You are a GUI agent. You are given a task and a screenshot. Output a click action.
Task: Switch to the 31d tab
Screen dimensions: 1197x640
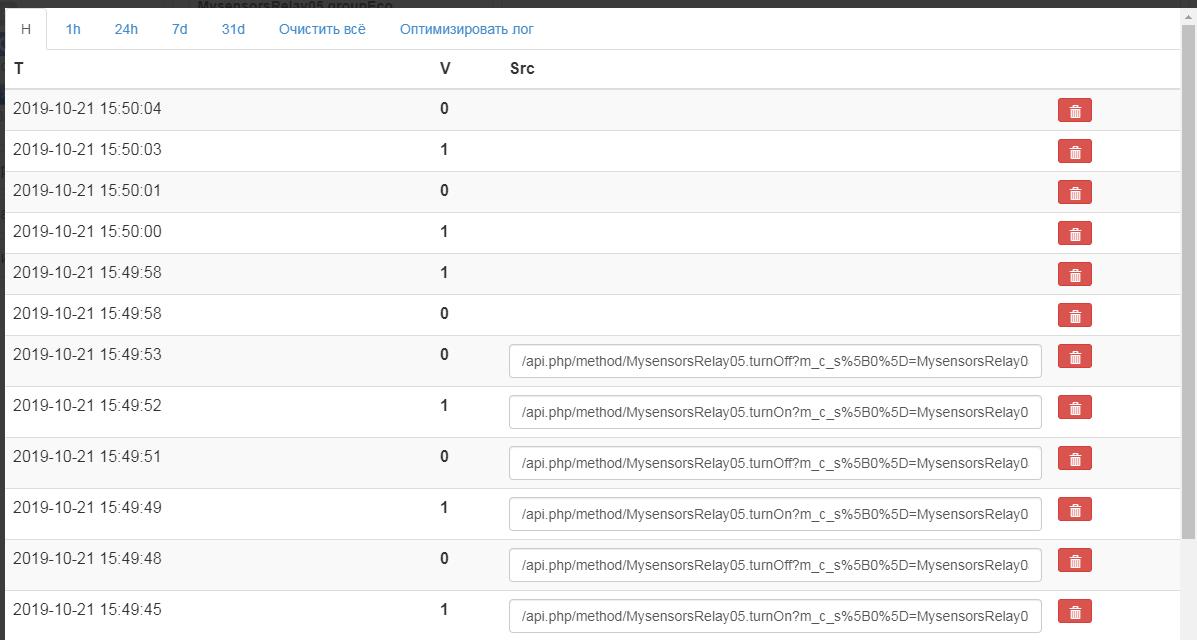pos(233,29)
